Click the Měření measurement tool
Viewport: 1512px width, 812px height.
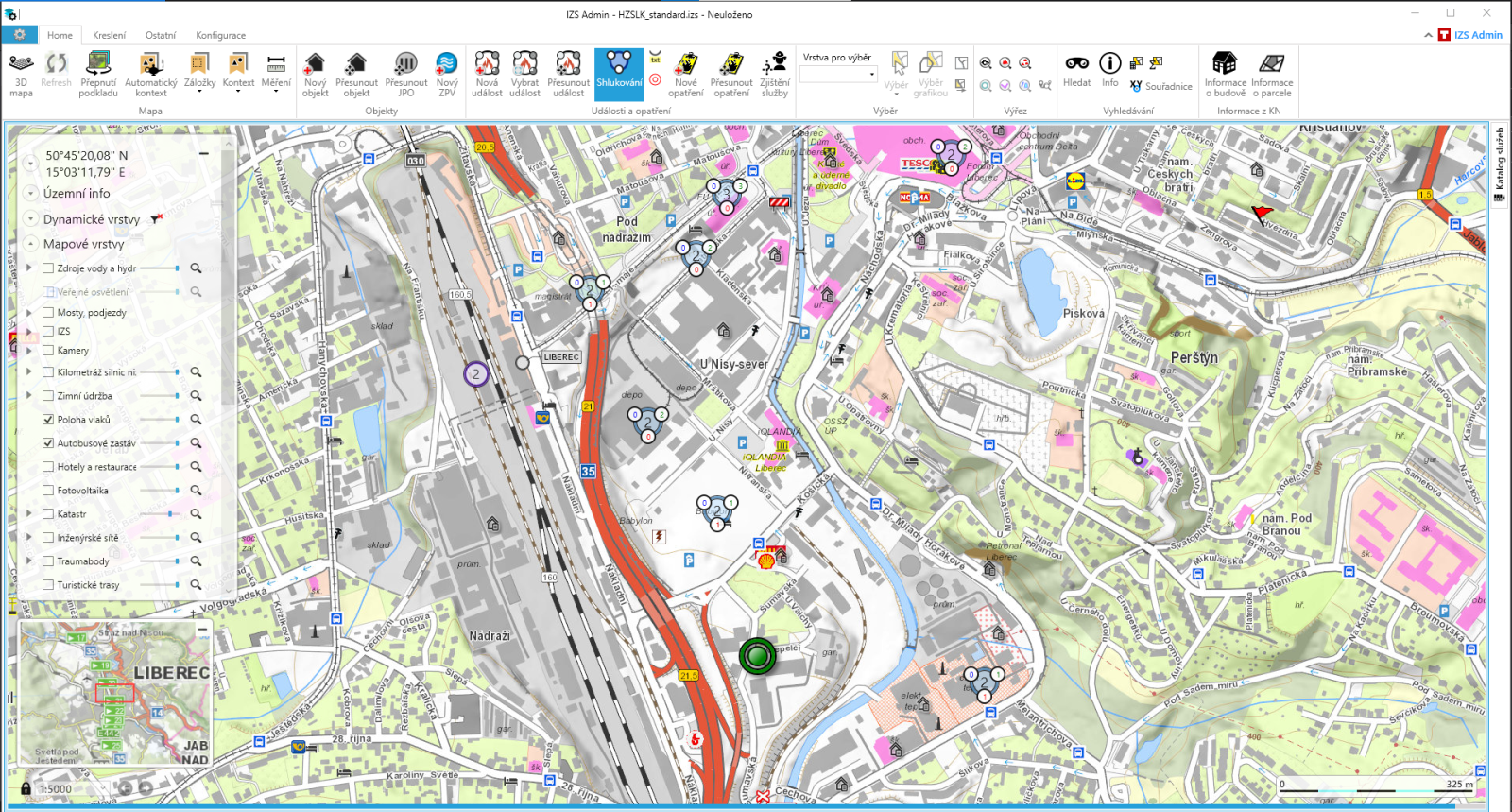[x=276, y=74]
